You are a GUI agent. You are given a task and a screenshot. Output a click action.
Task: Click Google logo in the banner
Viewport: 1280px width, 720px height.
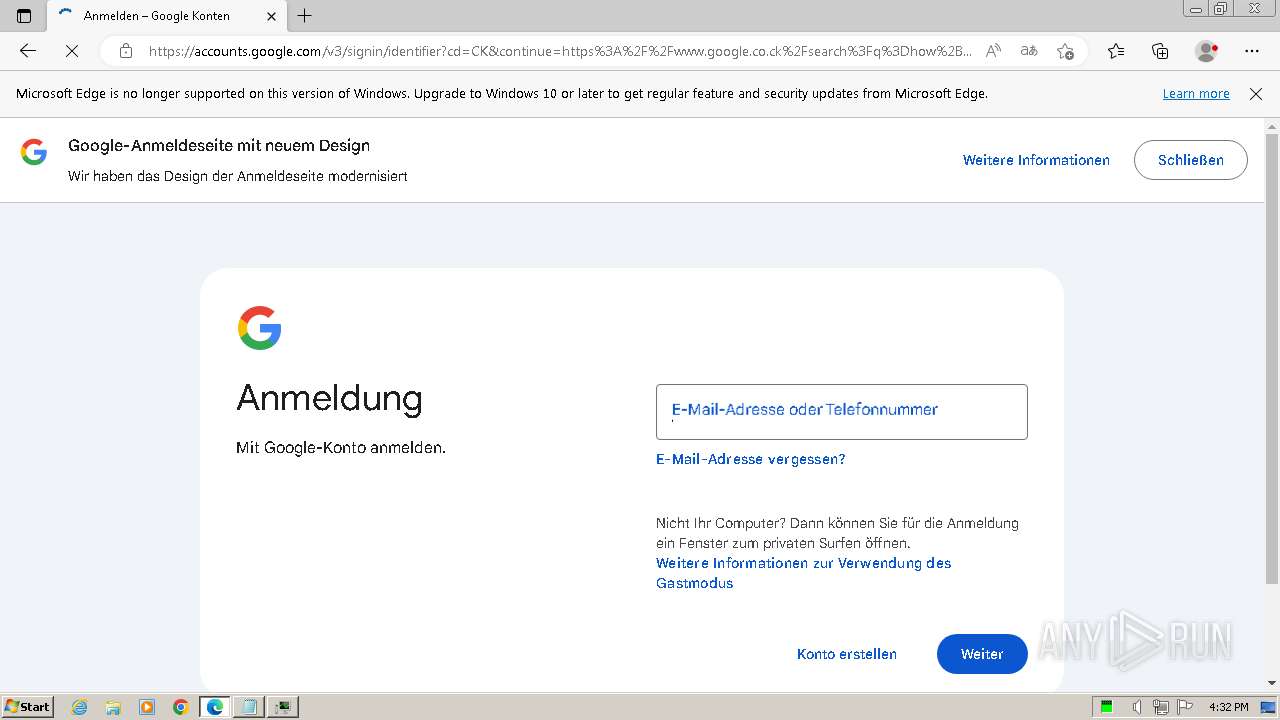pyautogui.click(x=34, y=152)
